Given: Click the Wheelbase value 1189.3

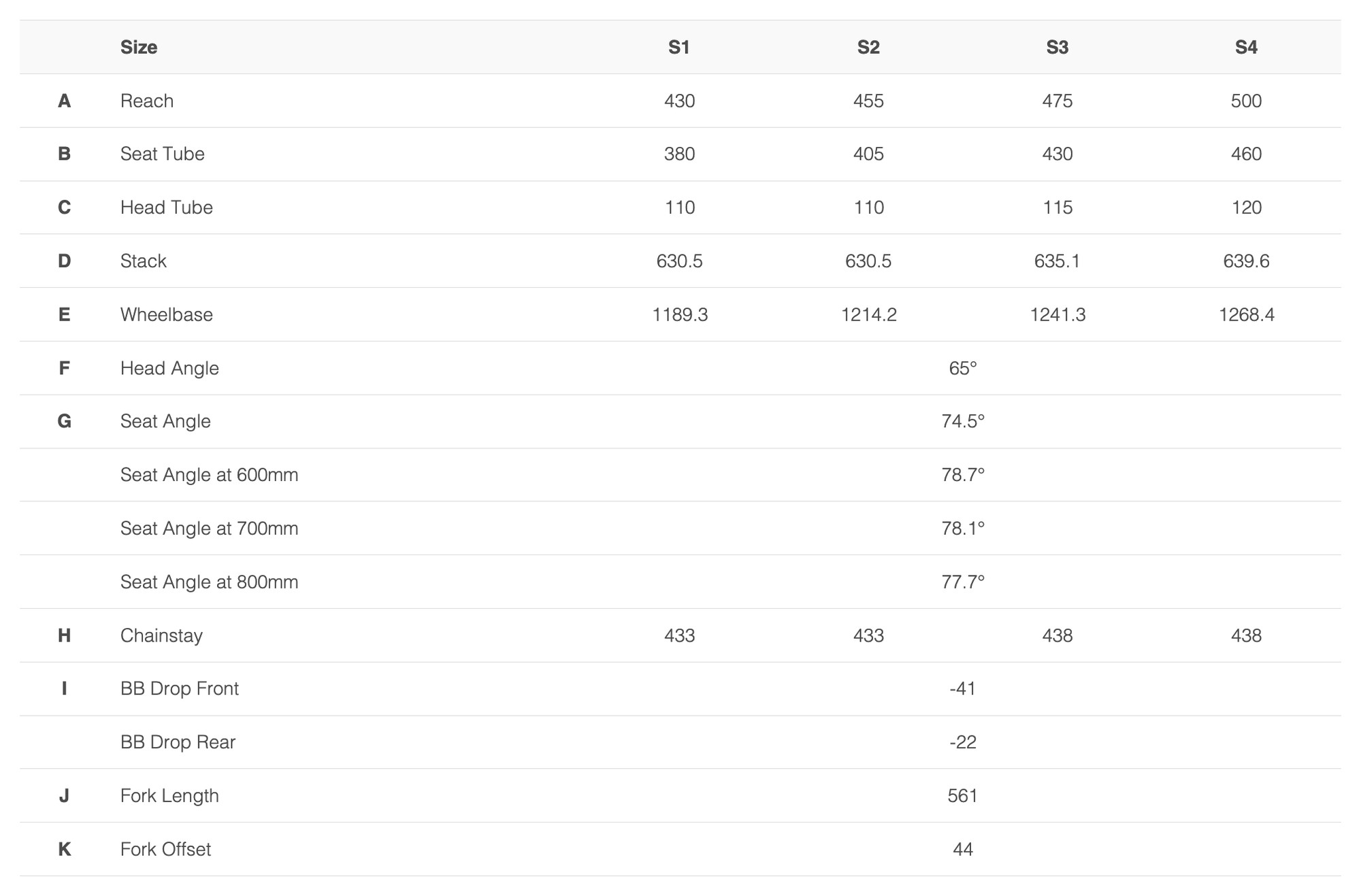Looking at the screenshot, I should click(x=680, y=314).
